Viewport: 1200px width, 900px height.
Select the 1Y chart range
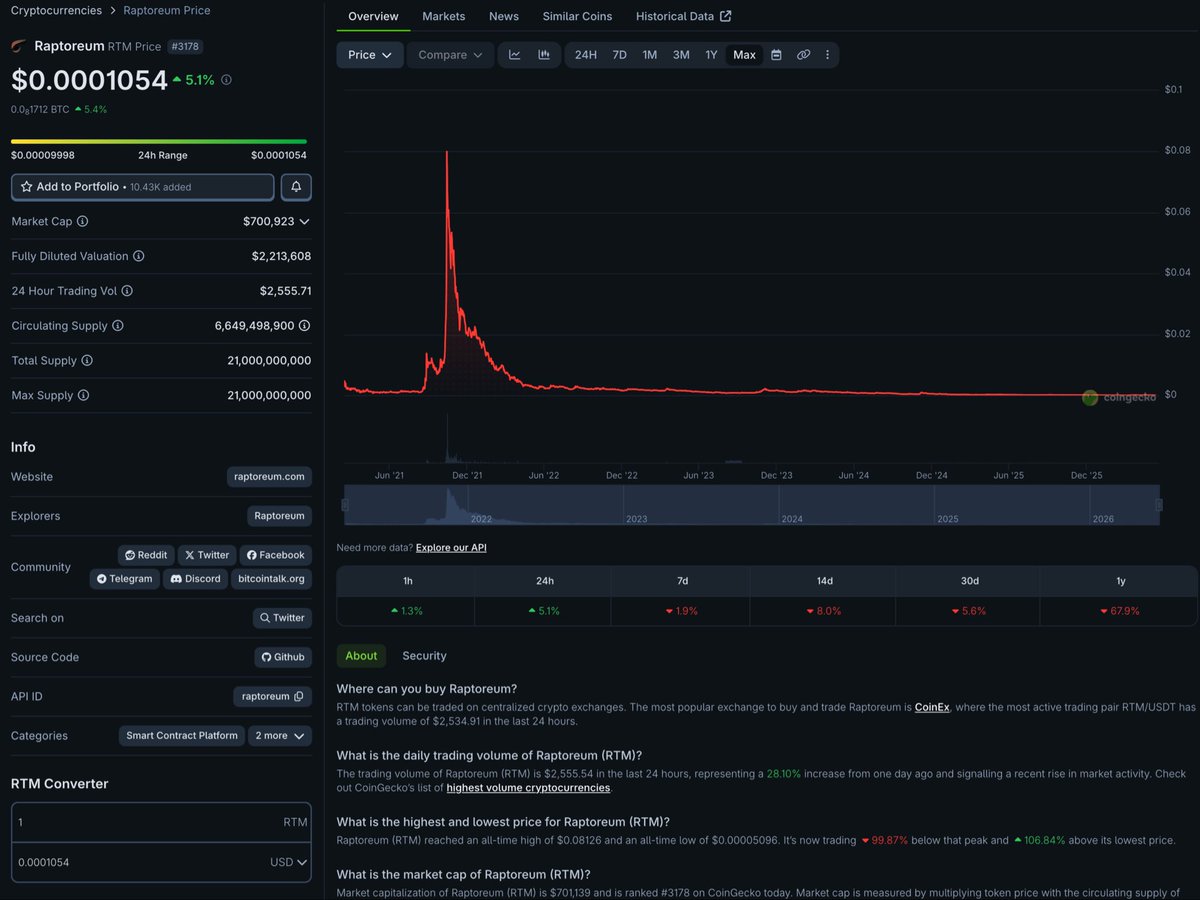(711, 55)
